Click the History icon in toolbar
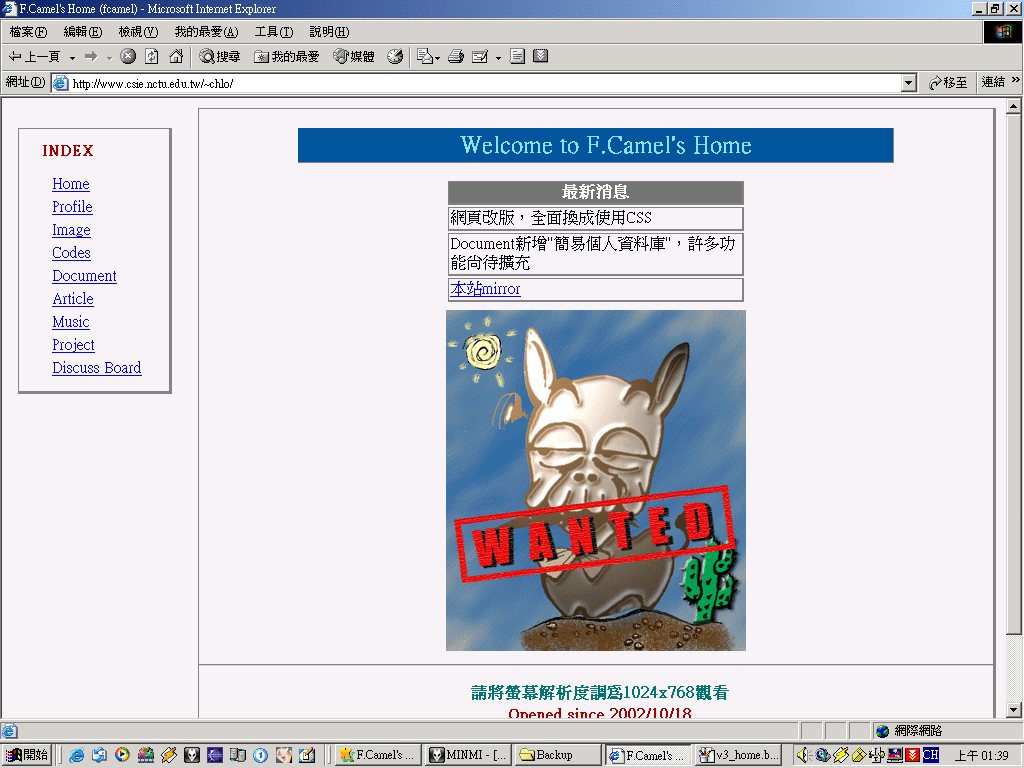1024x768 pixels. (x=395, y=57)
